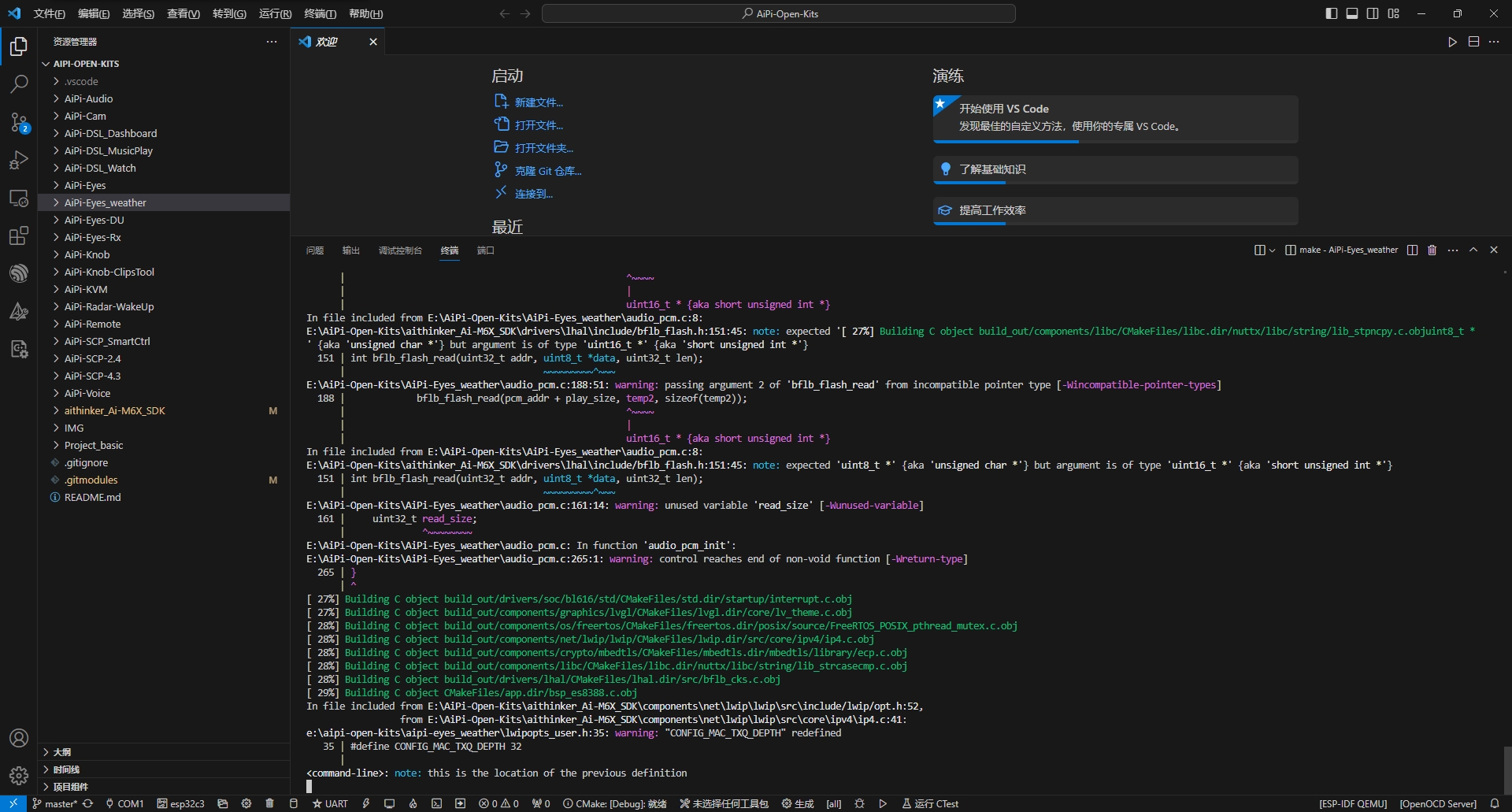Select the COM1 serial port in status bar
The image size is (1512, 812).
(124, 803)
